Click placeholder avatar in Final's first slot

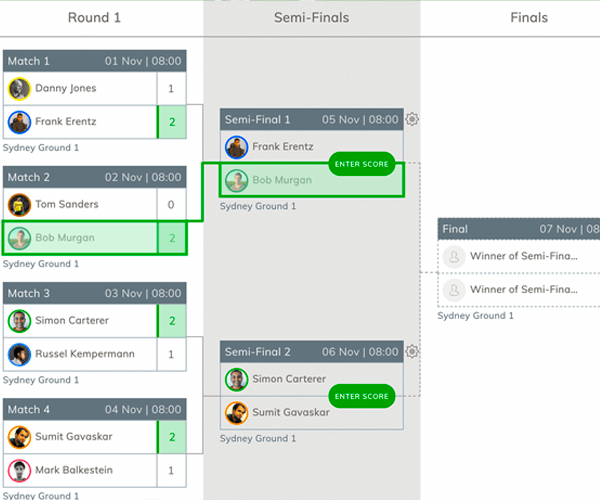pyautogui.click(x=454, y=256)
